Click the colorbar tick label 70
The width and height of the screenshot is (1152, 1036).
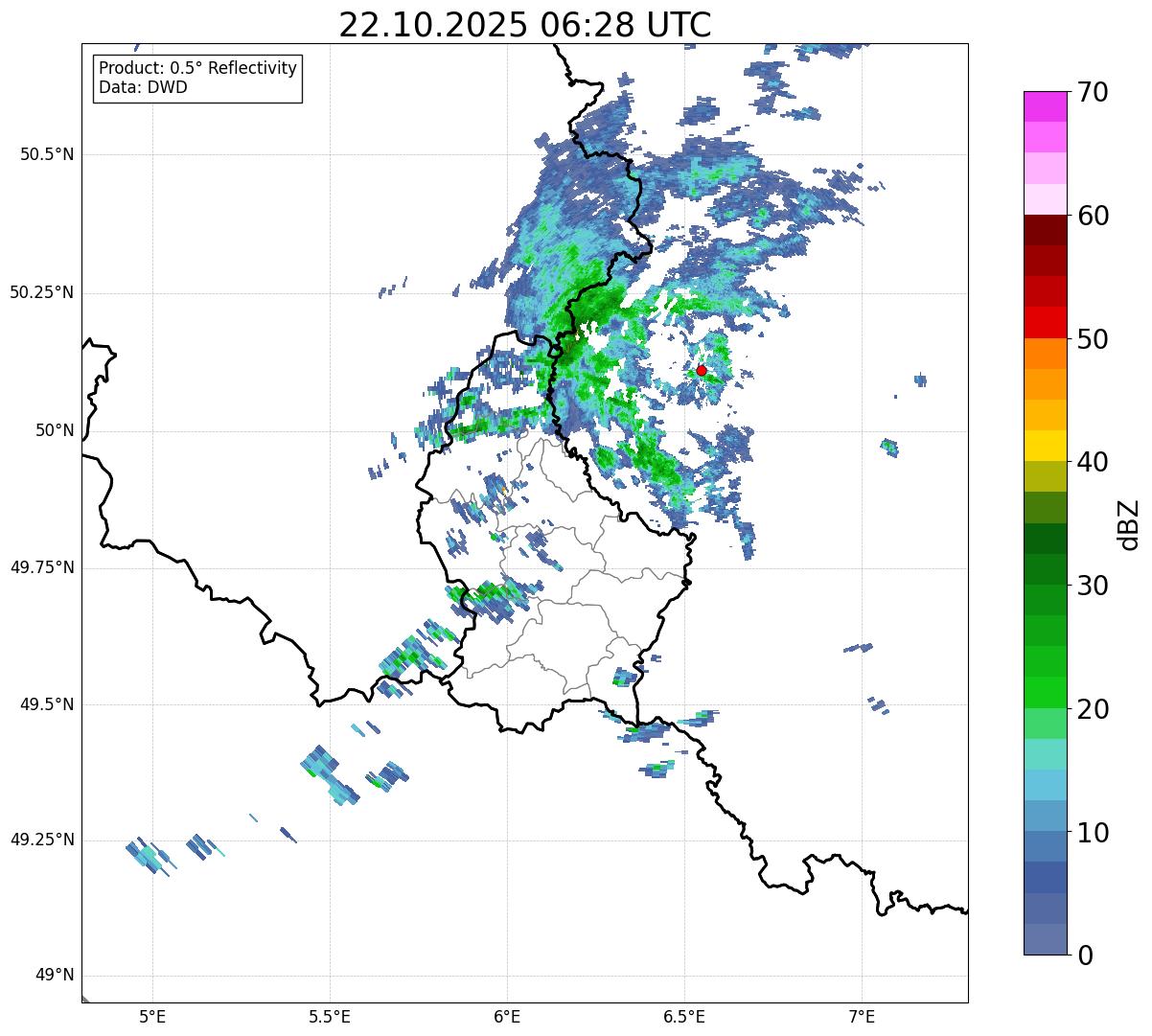tap(1093, 92)
